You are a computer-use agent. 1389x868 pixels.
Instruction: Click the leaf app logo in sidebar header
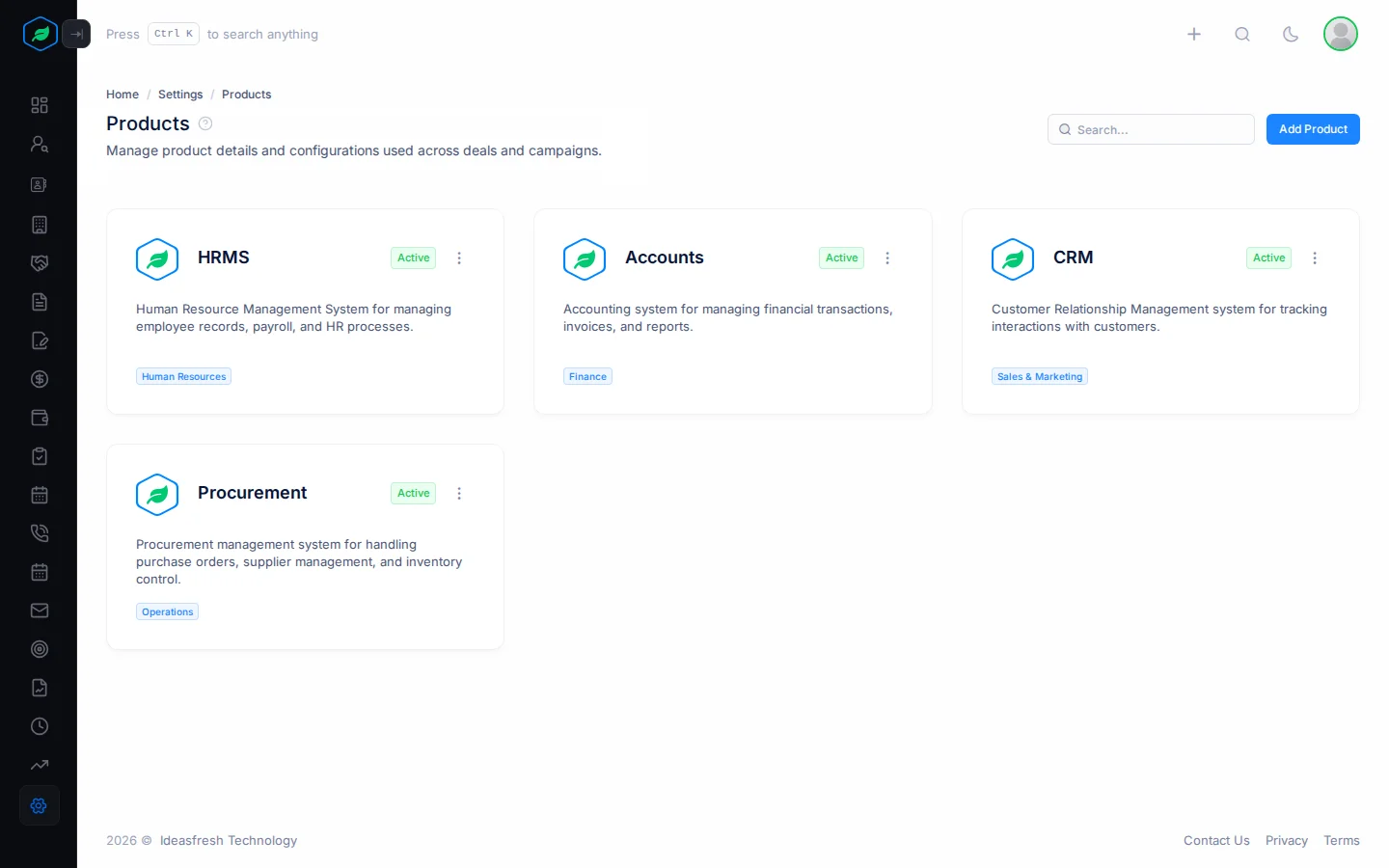[x=41, y=34]
